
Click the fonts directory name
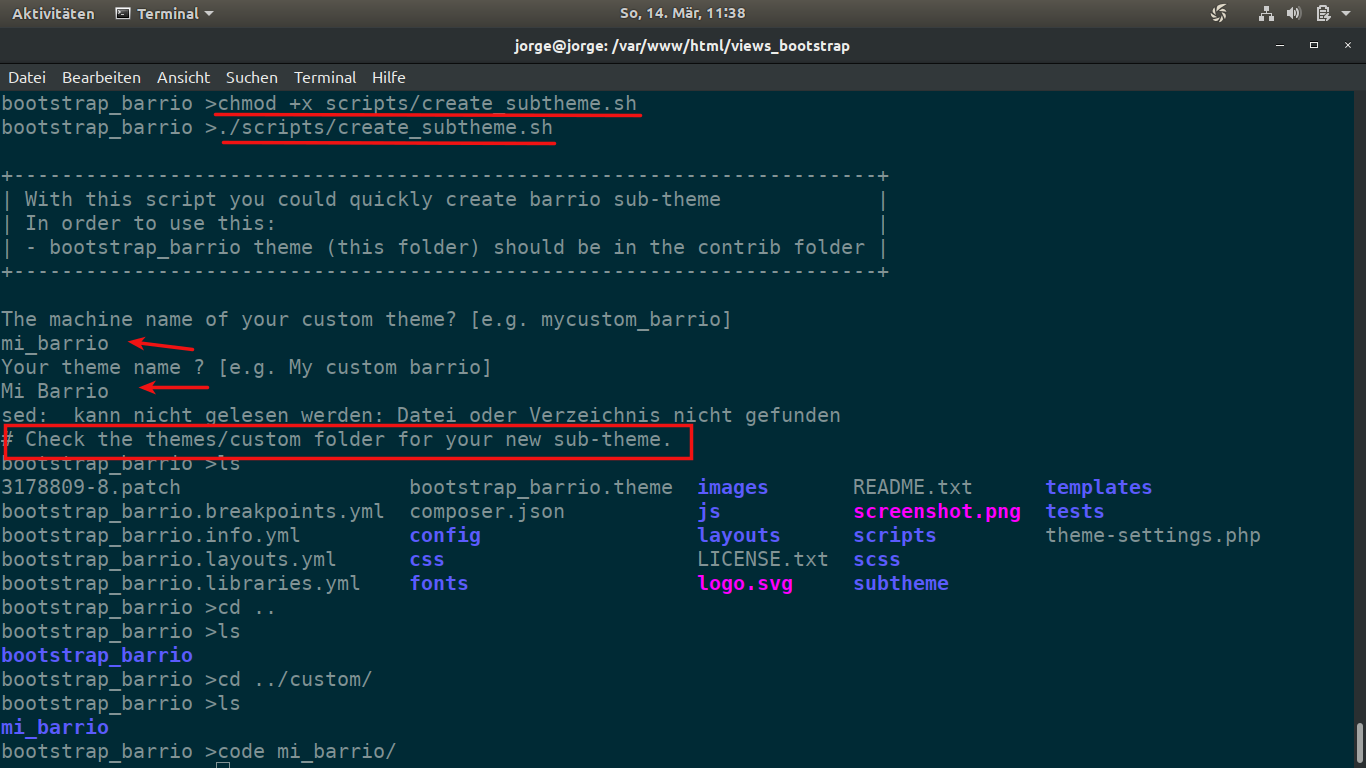pyautogui.click(x=439, y=583)
